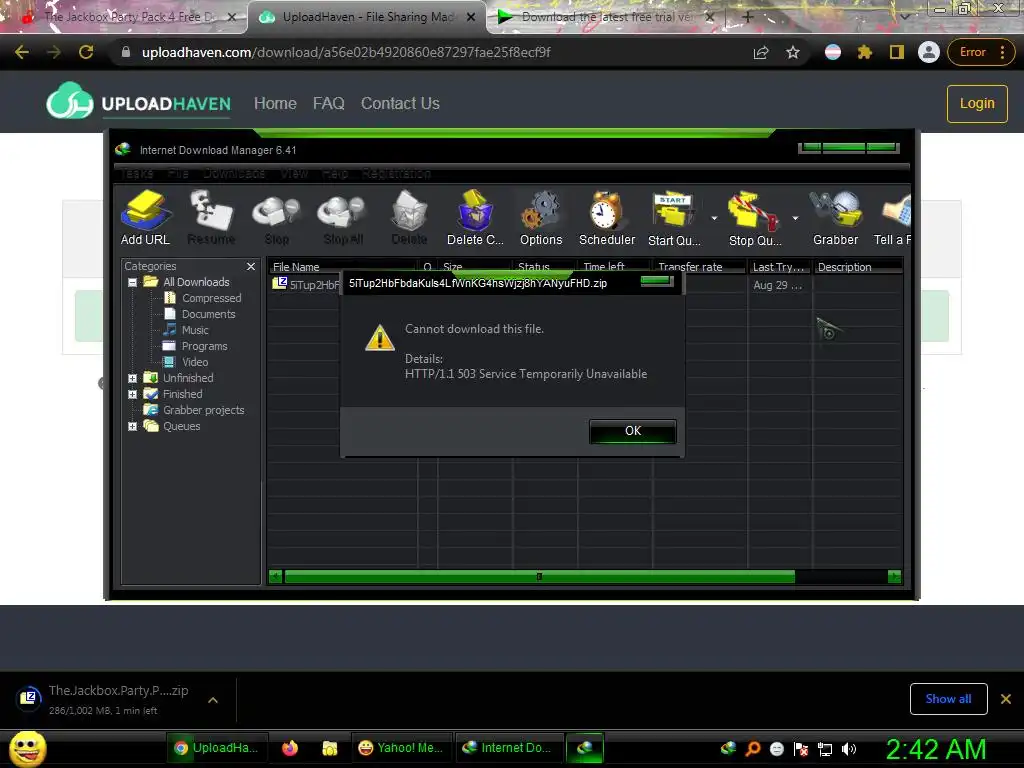Sort by Description column header
Viewport: 1024px width, 768px height.
point(858,266)
